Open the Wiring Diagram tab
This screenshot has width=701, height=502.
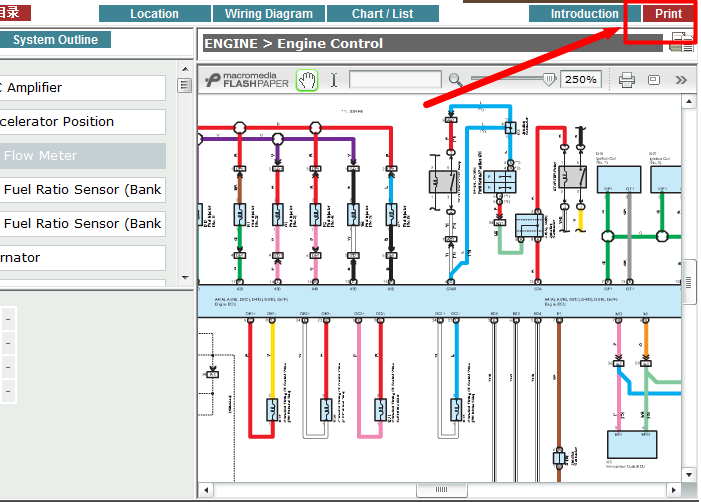(269, 13)
